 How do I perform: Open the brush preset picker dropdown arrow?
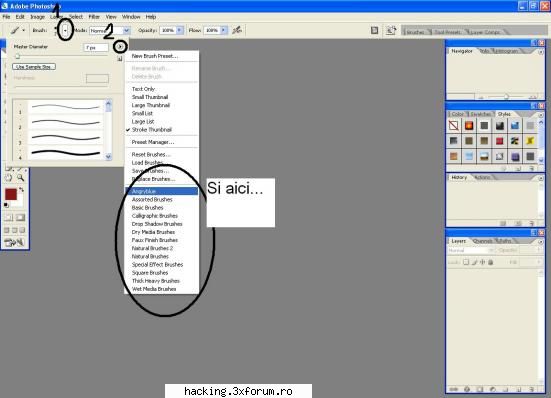[x=65, y=31]
